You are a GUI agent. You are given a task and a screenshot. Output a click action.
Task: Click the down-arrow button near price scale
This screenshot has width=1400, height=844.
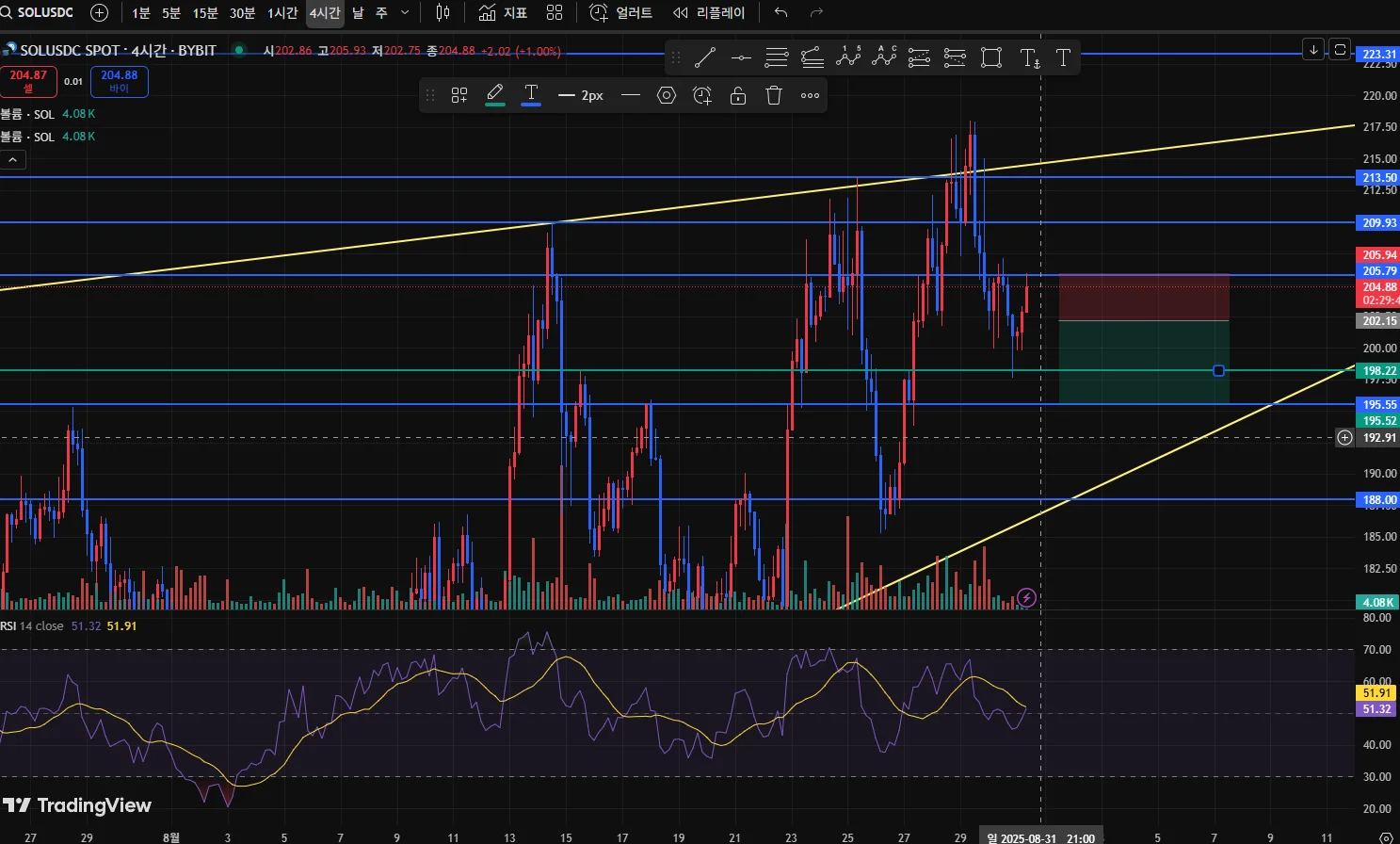click(1313, 49)
